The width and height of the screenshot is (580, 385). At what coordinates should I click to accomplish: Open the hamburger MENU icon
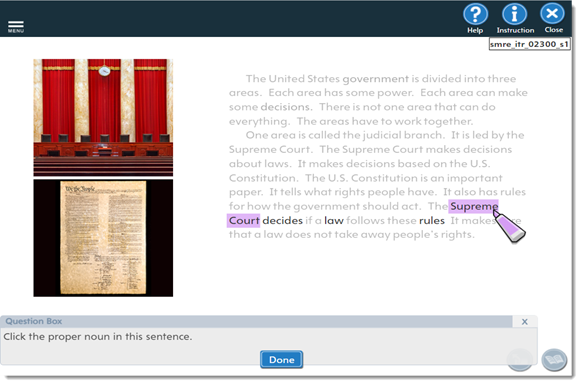pos(16,26)
